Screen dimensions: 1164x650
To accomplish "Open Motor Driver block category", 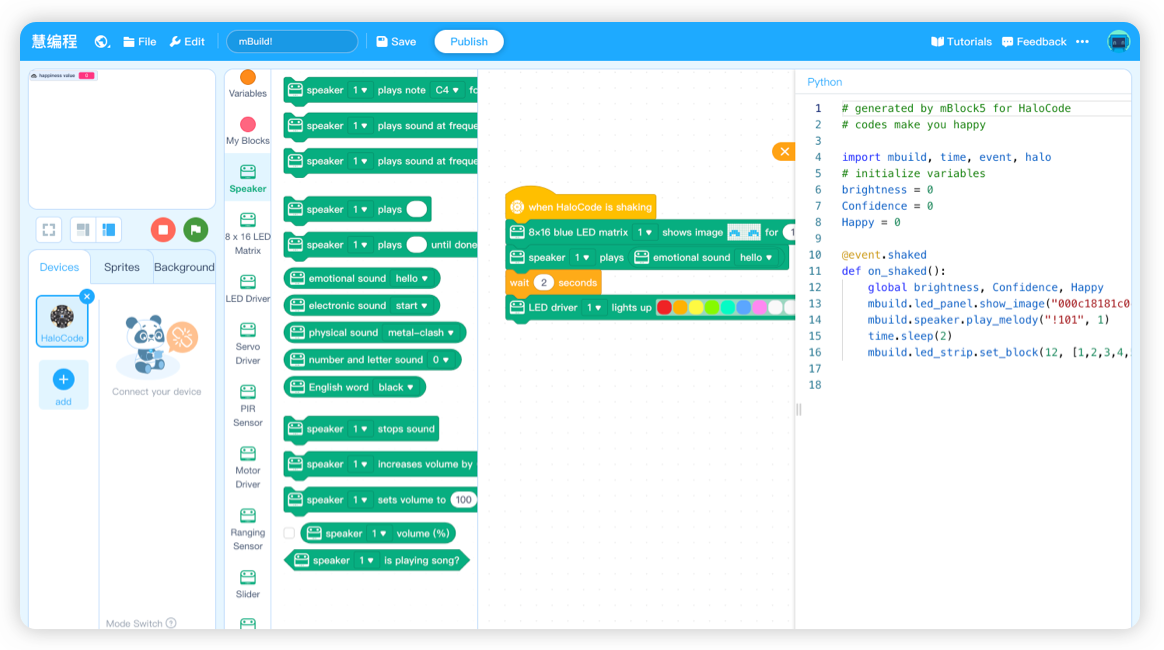I will click(x=248, y=467).
